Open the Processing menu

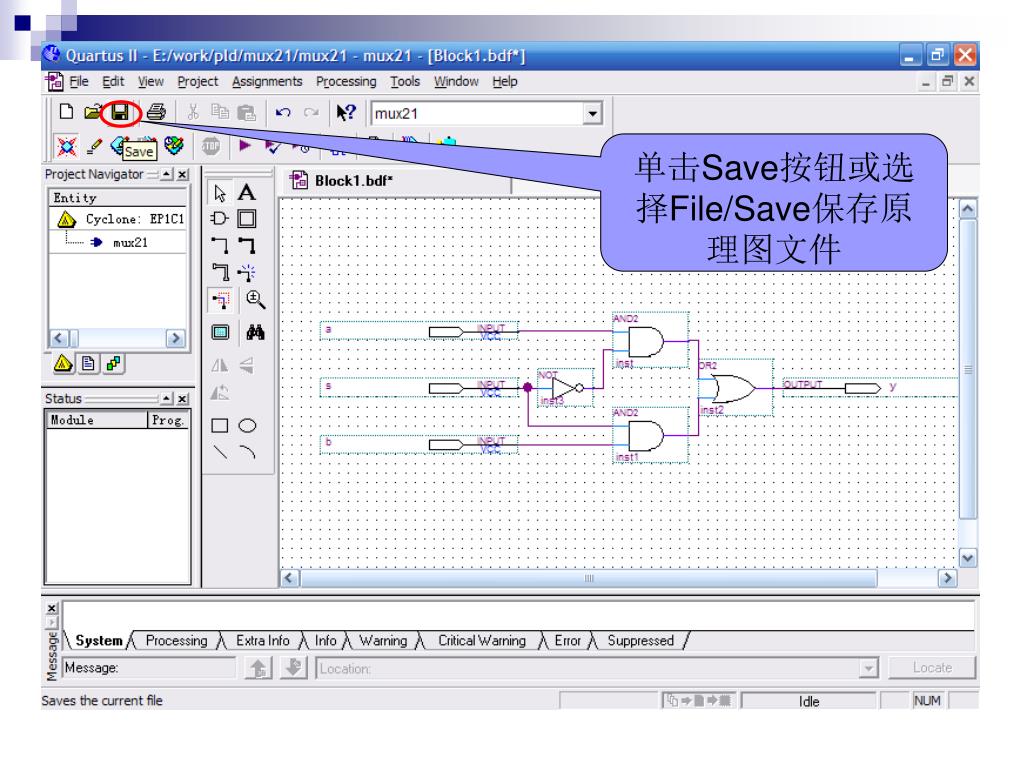(x=346, y=82)
